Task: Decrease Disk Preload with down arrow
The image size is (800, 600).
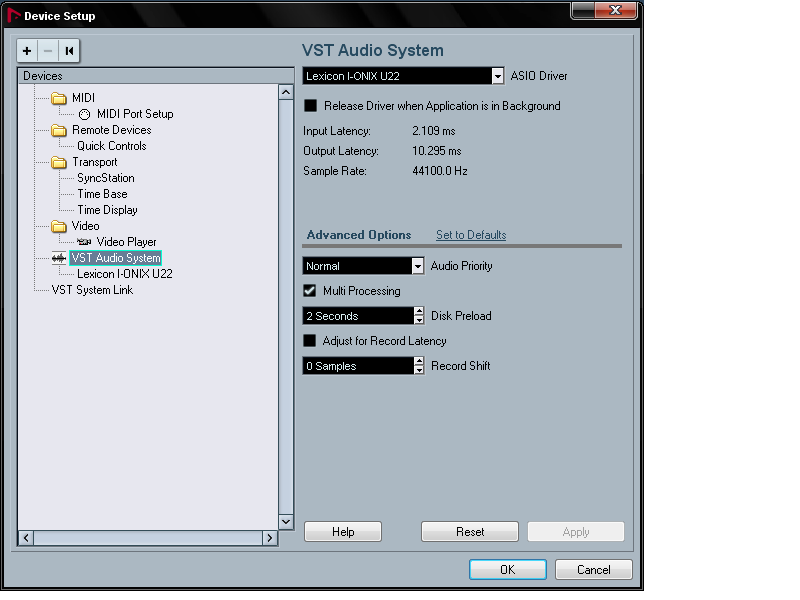Action: coord(419,320)
